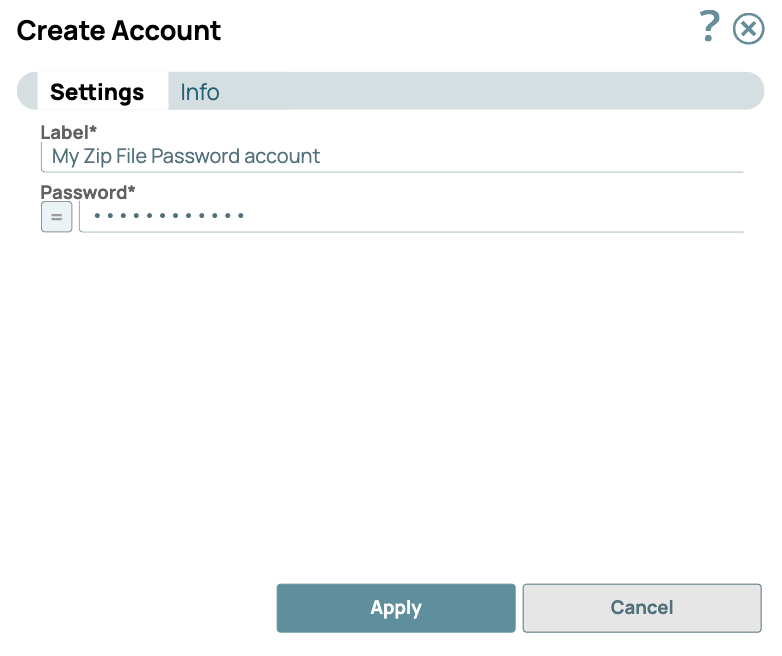This screenshot has width=782, height=656.
Task: Click the circled X icon at top right
Action: tap(748, 29)
